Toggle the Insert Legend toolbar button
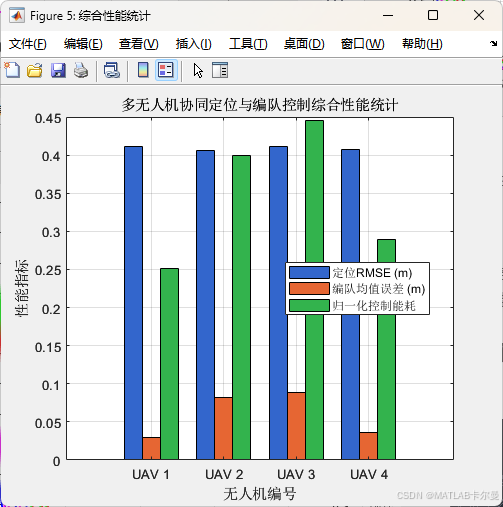The width and height of the screenshot is (503, 507). [166, 70]
